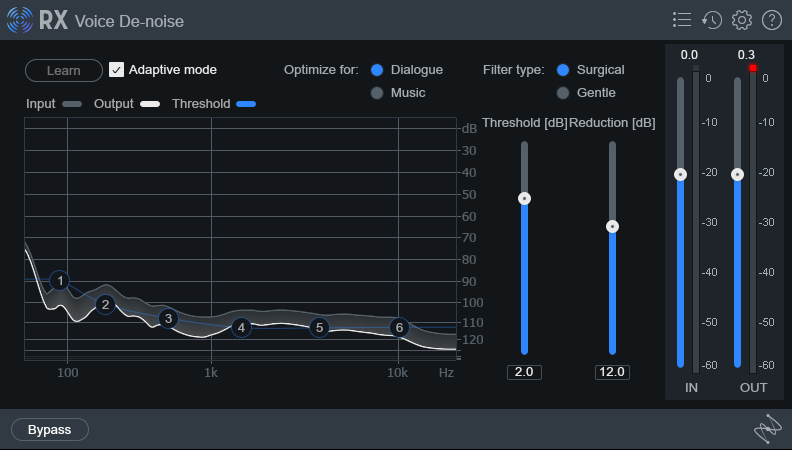Choose Gentle filter type
792x450 pixels.
click(563, 93)
